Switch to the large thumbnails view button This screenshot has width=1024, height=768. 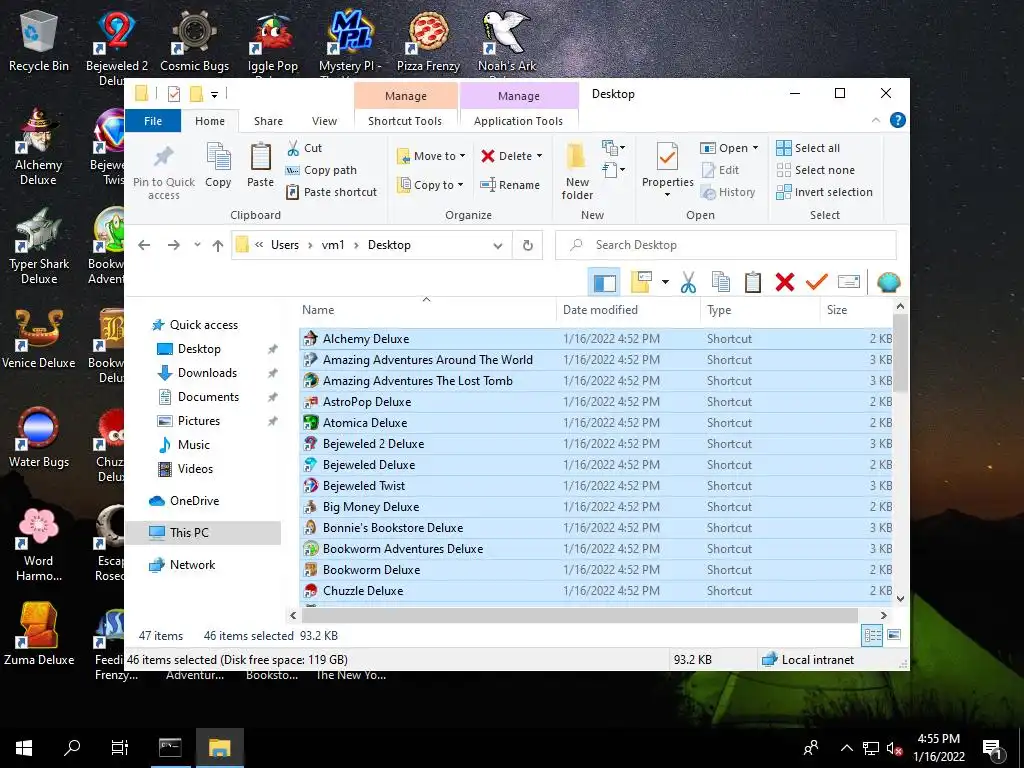[x=894, y=635]
